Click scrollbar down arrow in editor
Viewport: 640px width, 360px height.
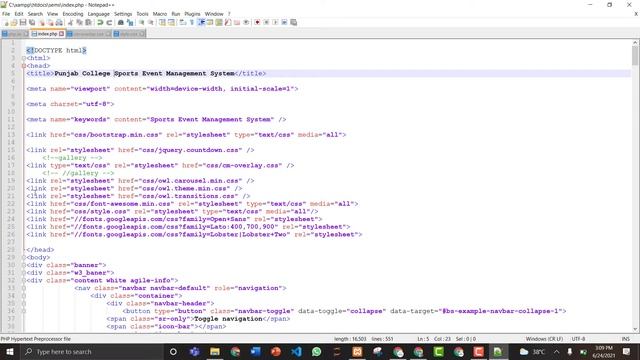point(635,329)
